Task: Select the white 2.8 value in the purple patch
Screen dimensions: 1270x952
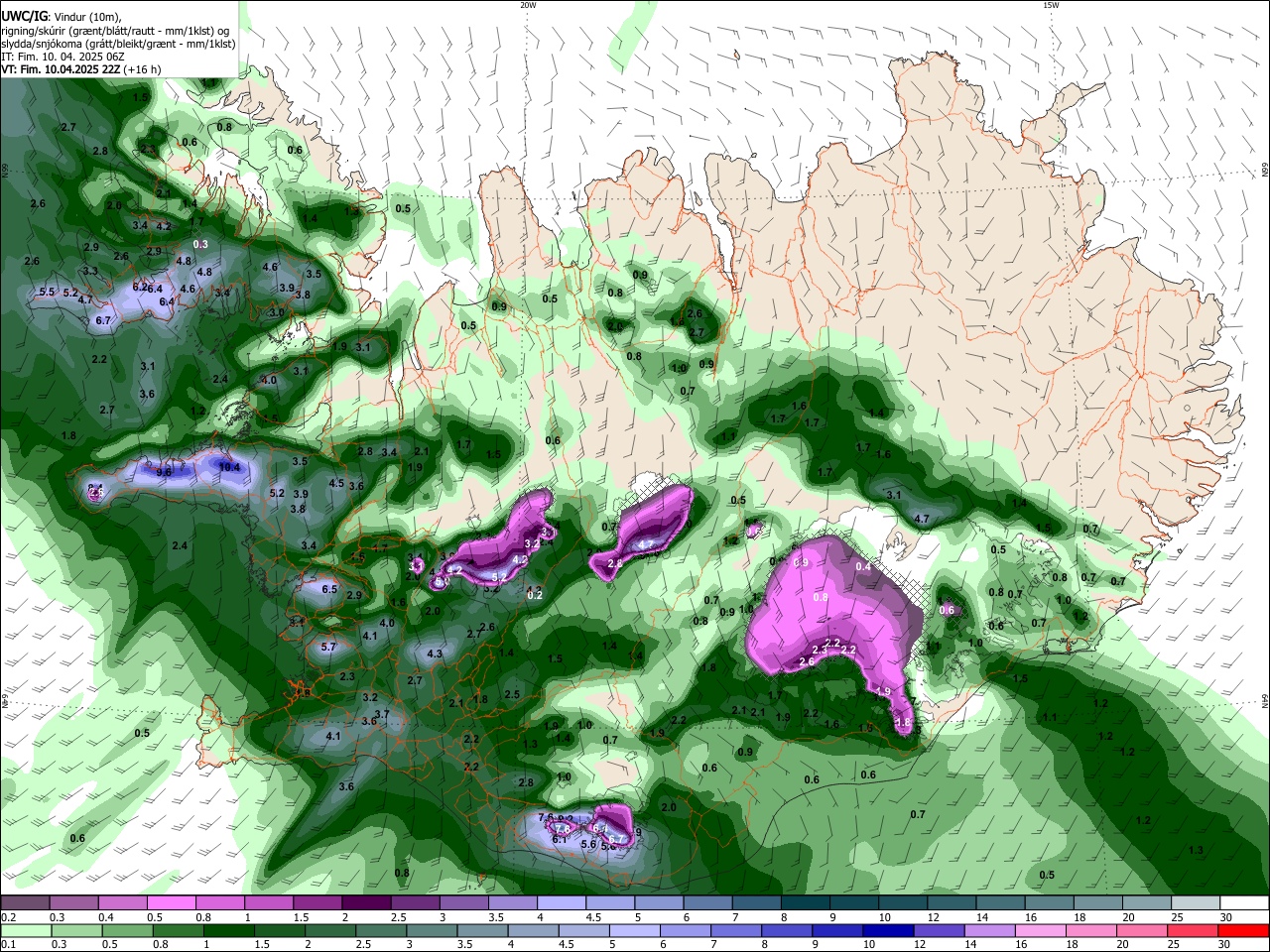Action: tap(615, 563)
